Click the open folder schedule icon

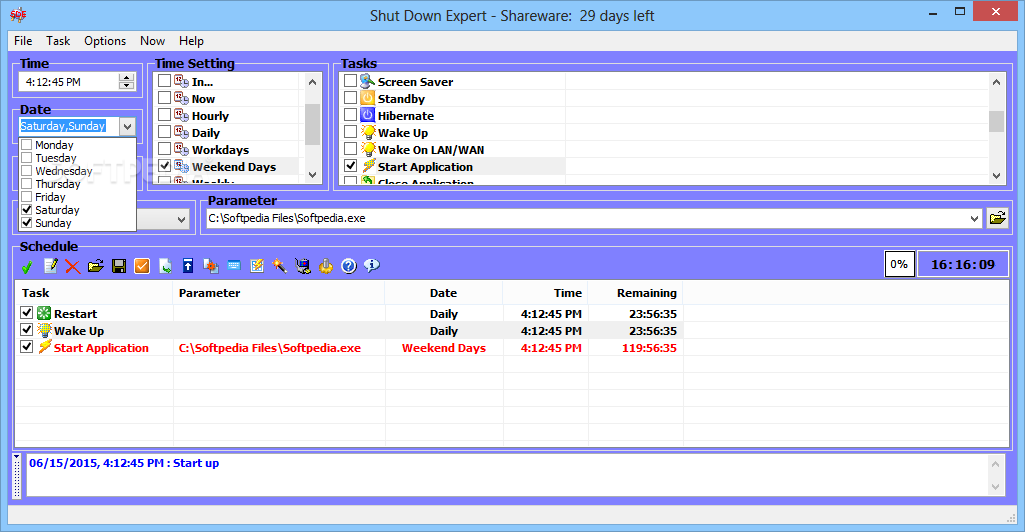click(95, 266)
